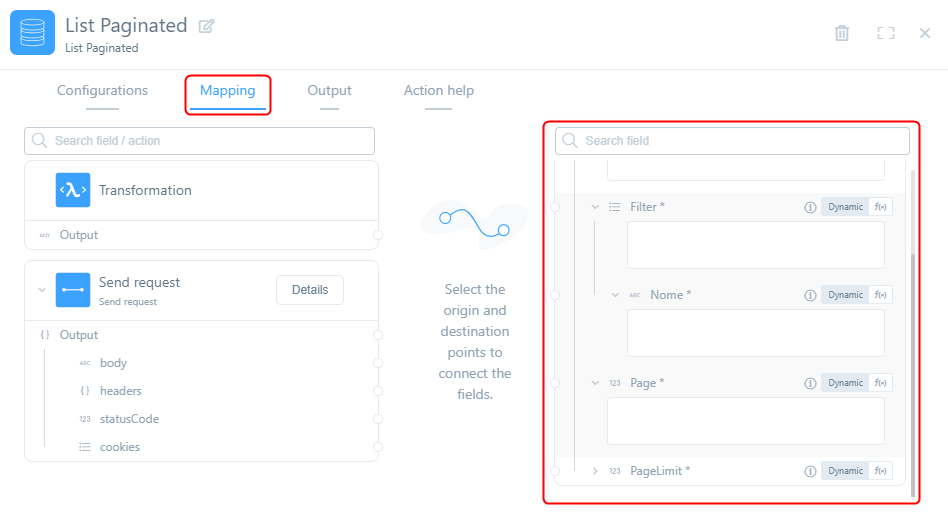Click the f(x) function icon for PageLimit
The height and width of the screenshot is (518, 948).
point(881,471)
